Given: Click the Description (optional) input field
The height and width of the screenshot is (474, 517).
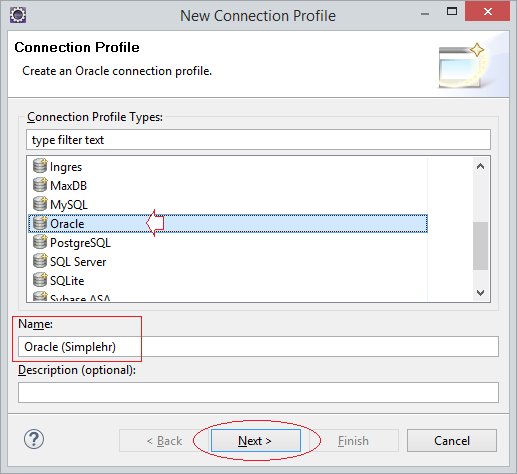Looking at the screenshot, I should pos(258,392).
